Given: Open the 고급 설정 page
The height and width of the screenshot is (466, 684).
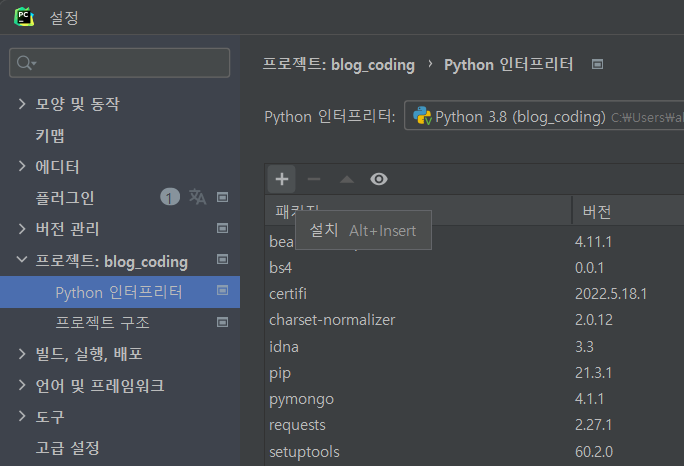Looking at the screenshot, I should click(68, 448).
